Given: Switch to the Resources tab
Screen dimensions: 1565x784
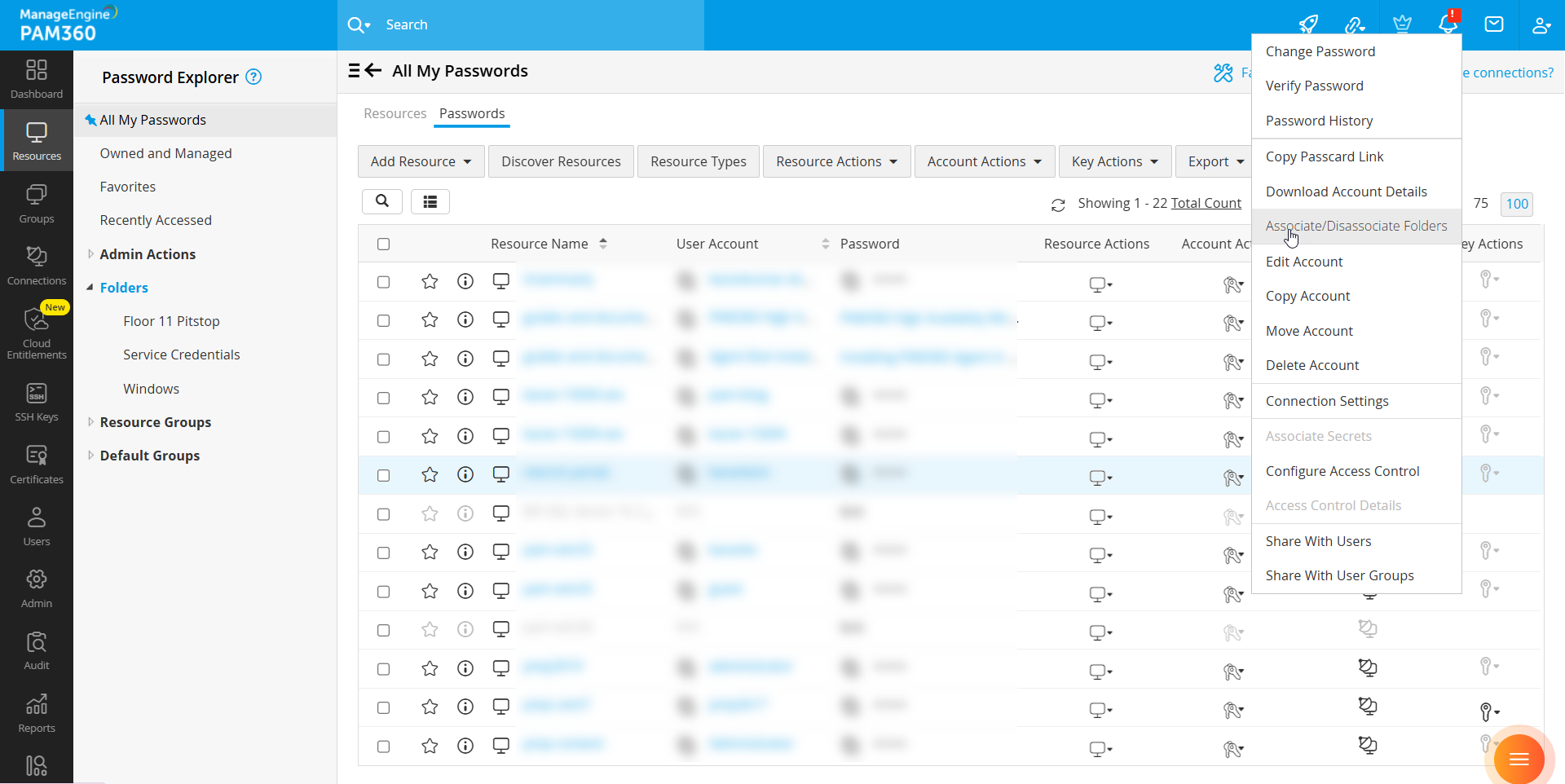Looking at the screenshot, I should click(395, 113).
